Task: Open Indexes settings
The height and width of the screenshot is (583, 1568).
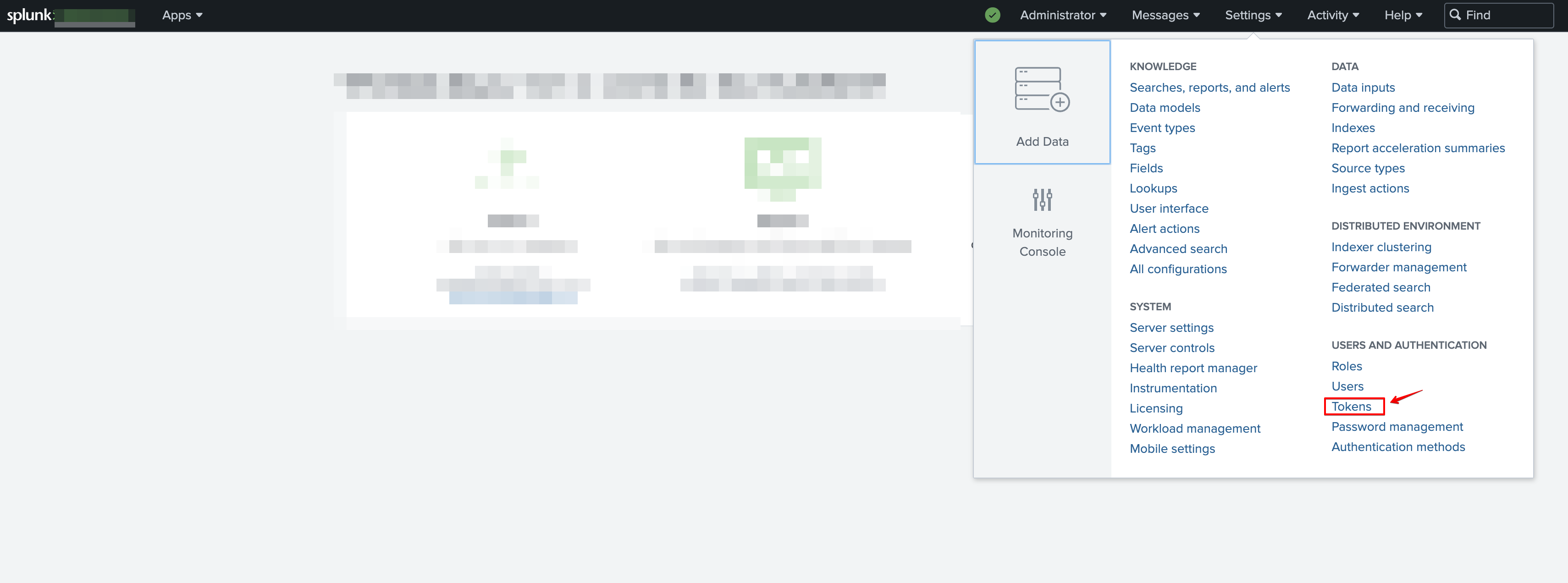Action: pyautogui.click(x=1353, y=128)
